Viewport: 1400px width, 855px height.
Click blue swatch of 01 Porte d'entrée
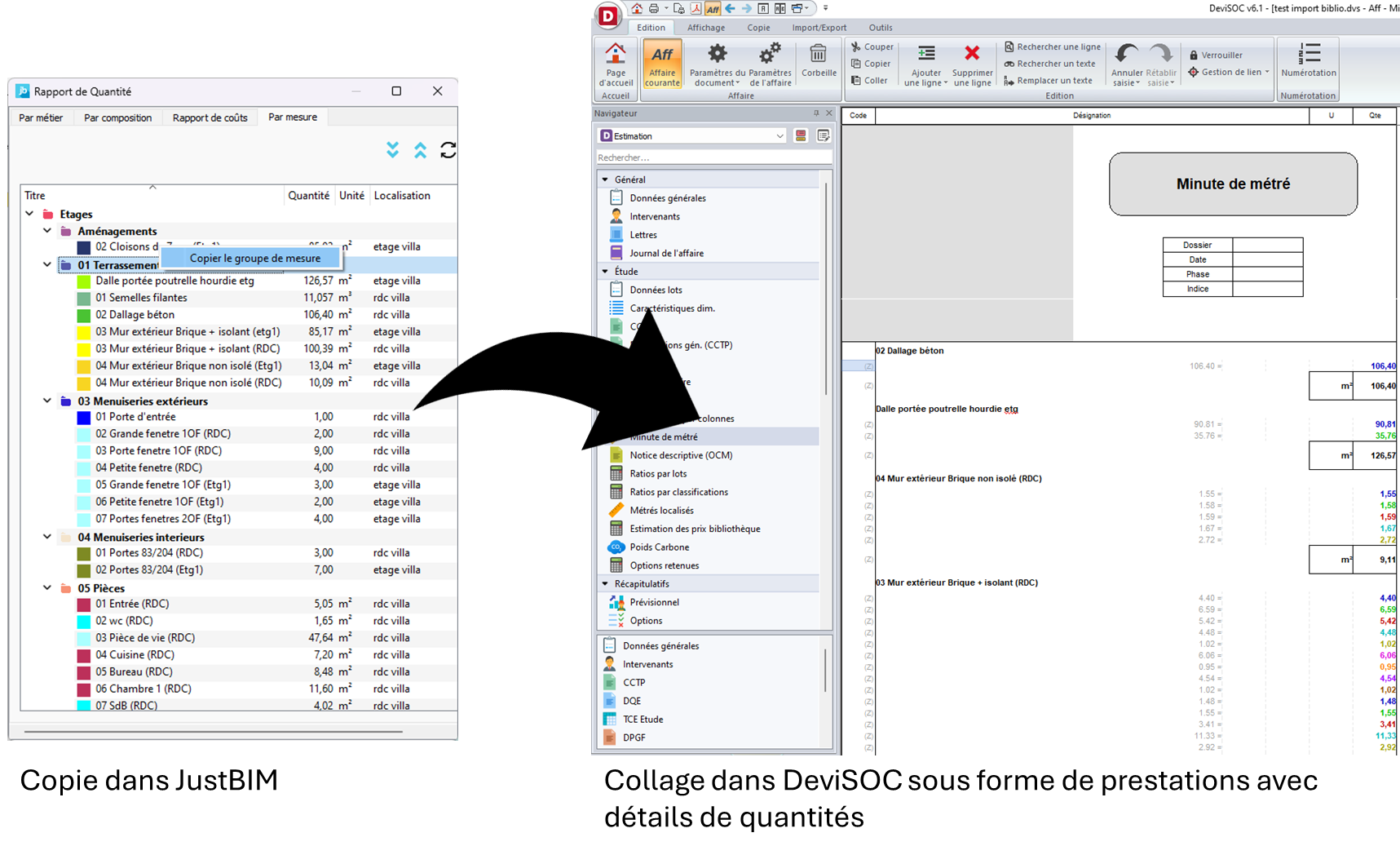[83, 417]
